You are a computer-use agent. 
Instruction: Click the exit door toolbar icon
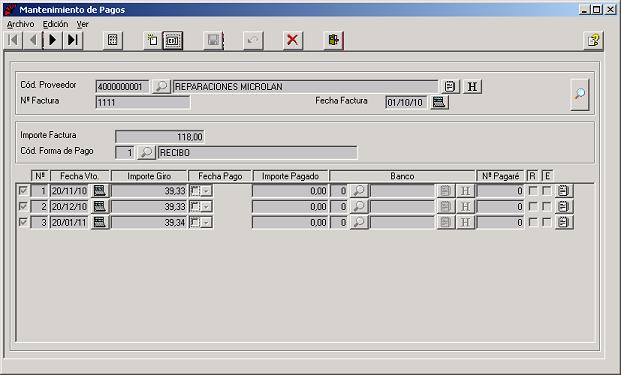pos(333,40)
